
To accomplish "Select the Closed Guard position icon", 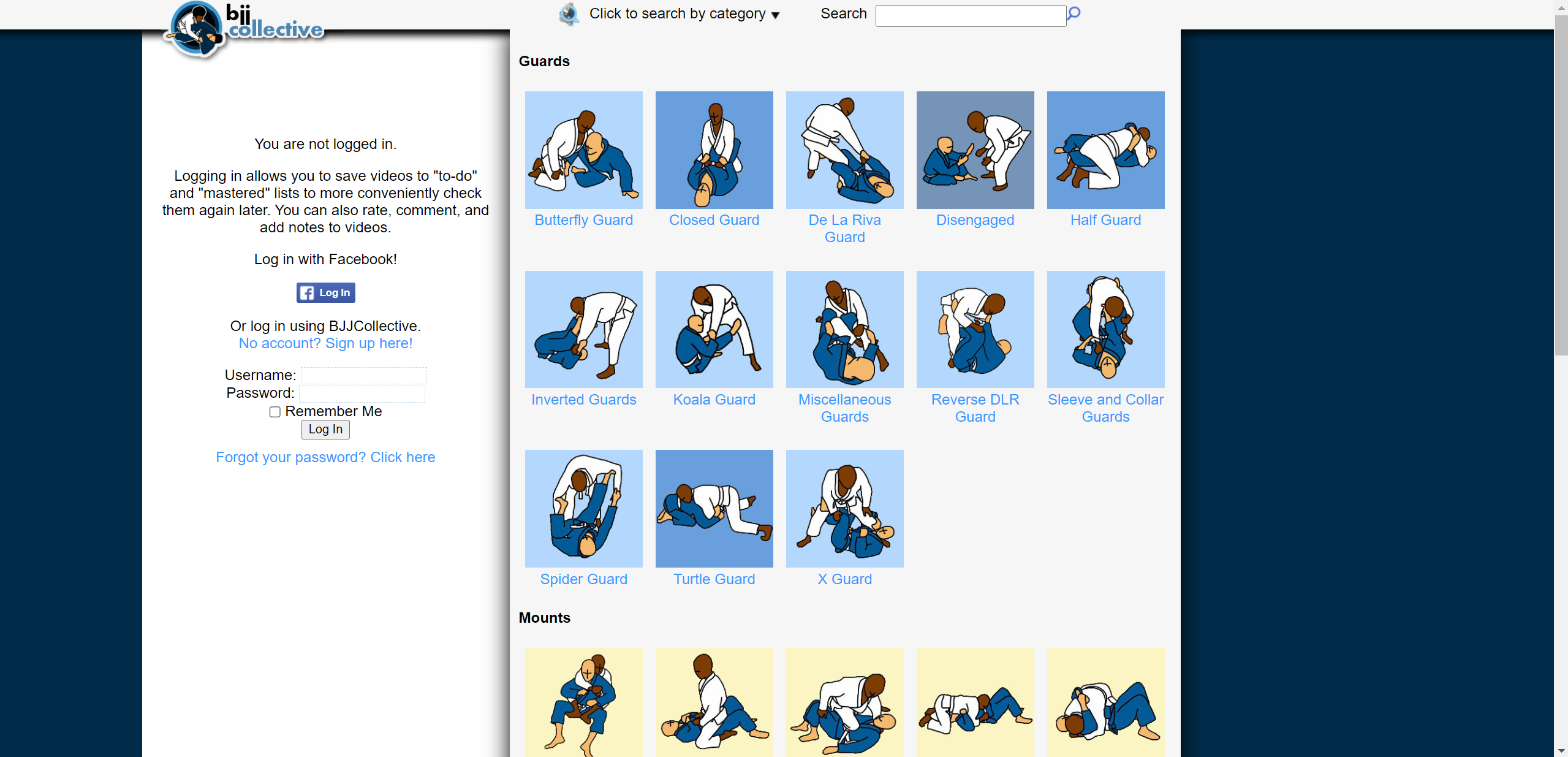I will point(714,150).
